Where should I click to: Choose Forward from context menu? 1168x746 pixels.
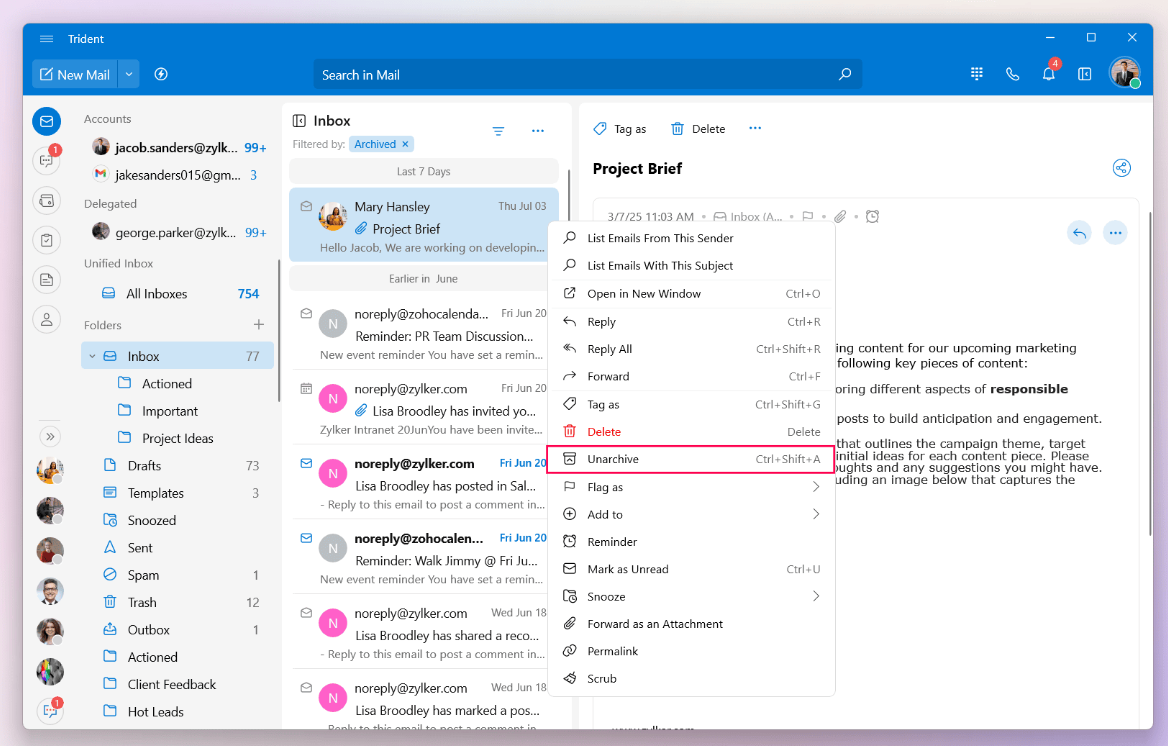pos(691,377)
